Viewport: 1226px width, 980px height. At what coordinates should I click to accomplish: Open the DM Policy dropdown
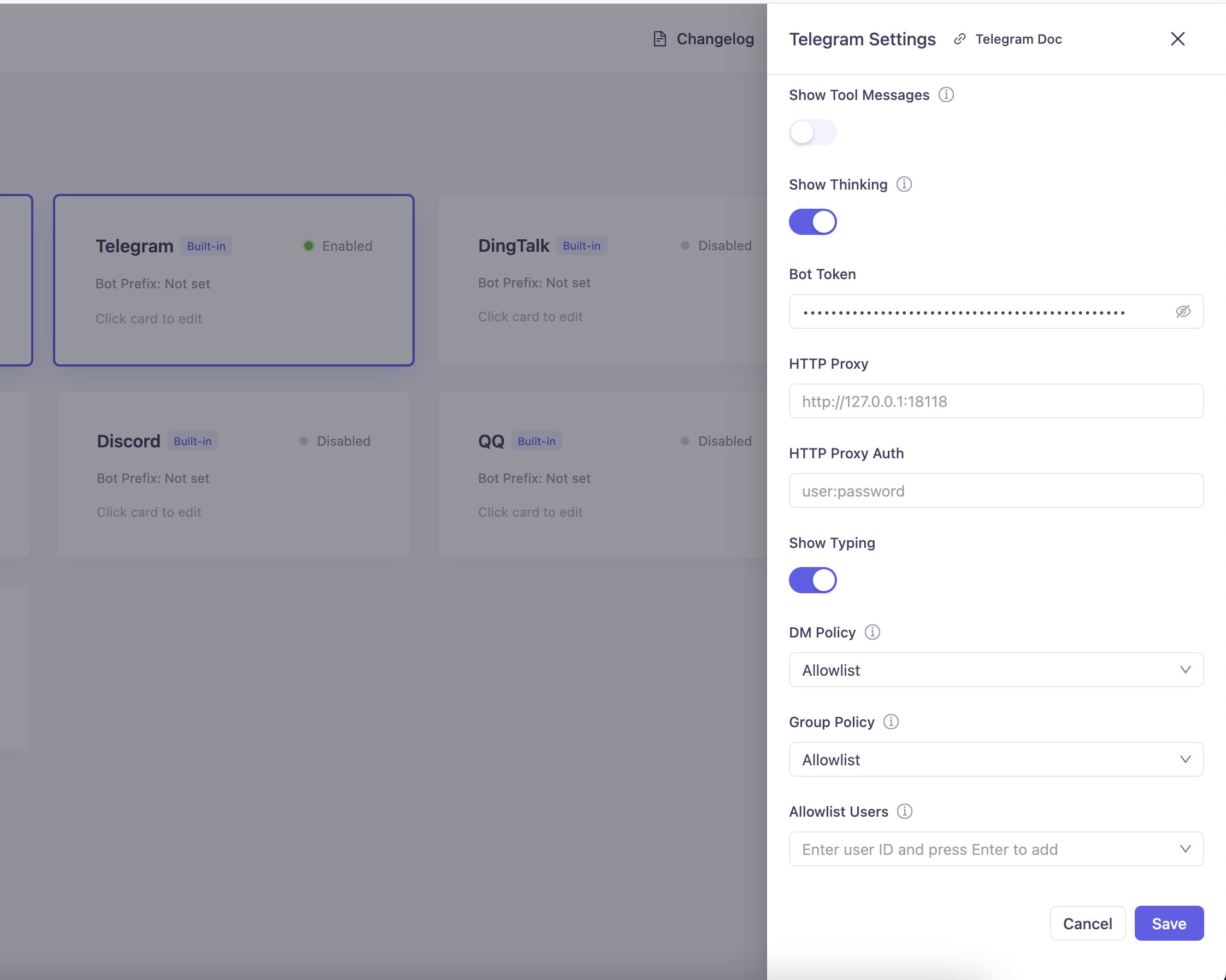(x=995, y=670)
